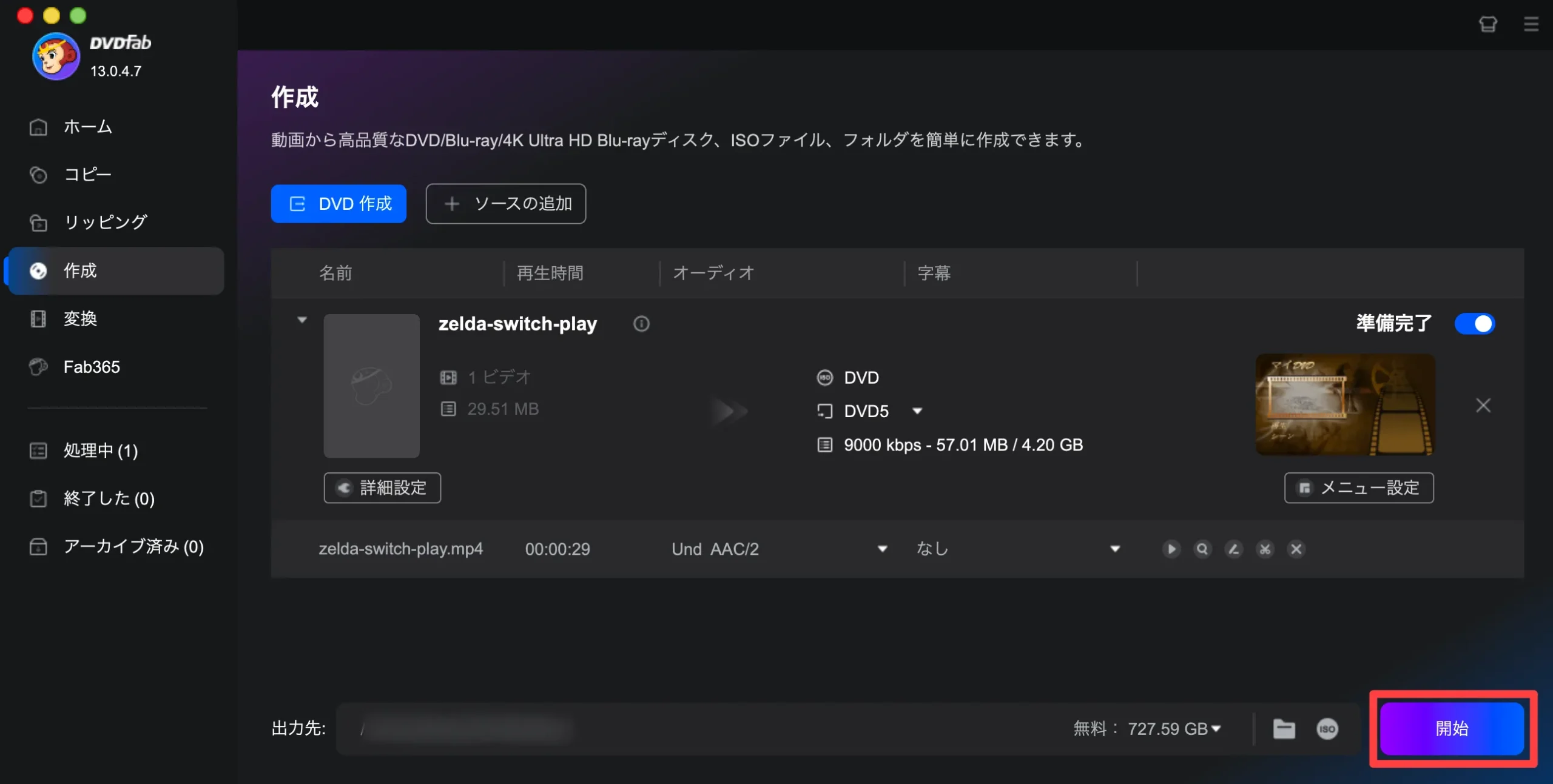Open the Und AAC/2 audio dropdown
Screen dimensions: 1553x784
click(882, 549)
